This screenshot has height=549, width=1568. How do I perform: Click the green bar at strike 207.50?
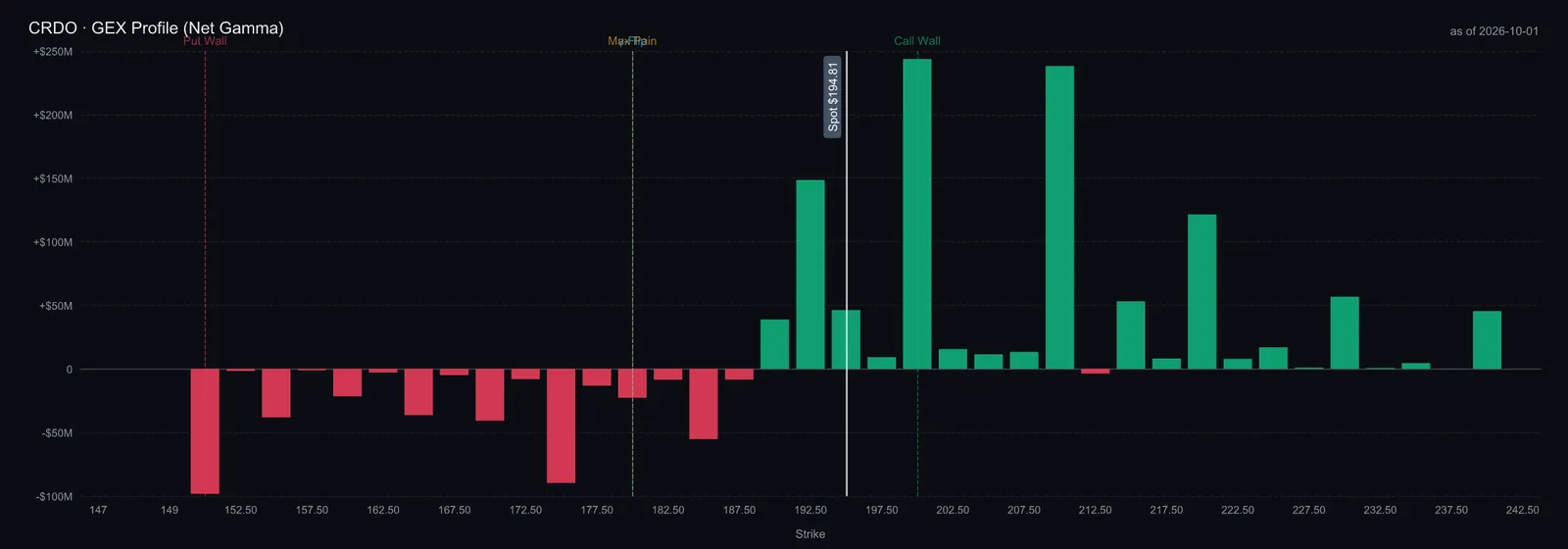(1024, 361)
